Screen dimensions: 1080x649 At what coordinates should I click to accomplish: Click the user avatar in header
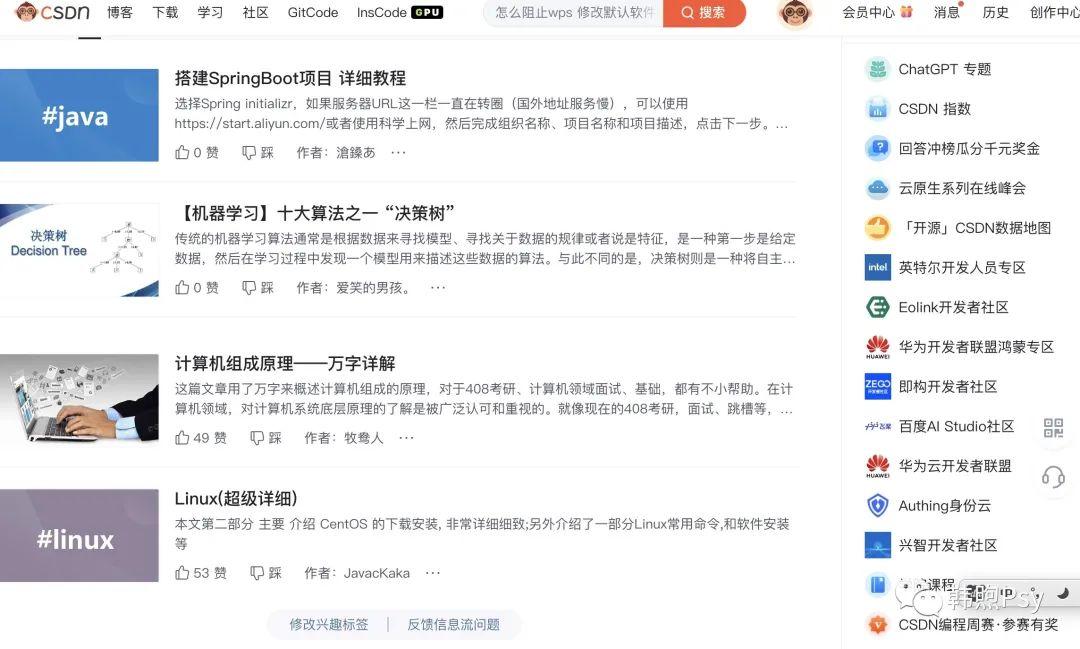click(795, 12)
